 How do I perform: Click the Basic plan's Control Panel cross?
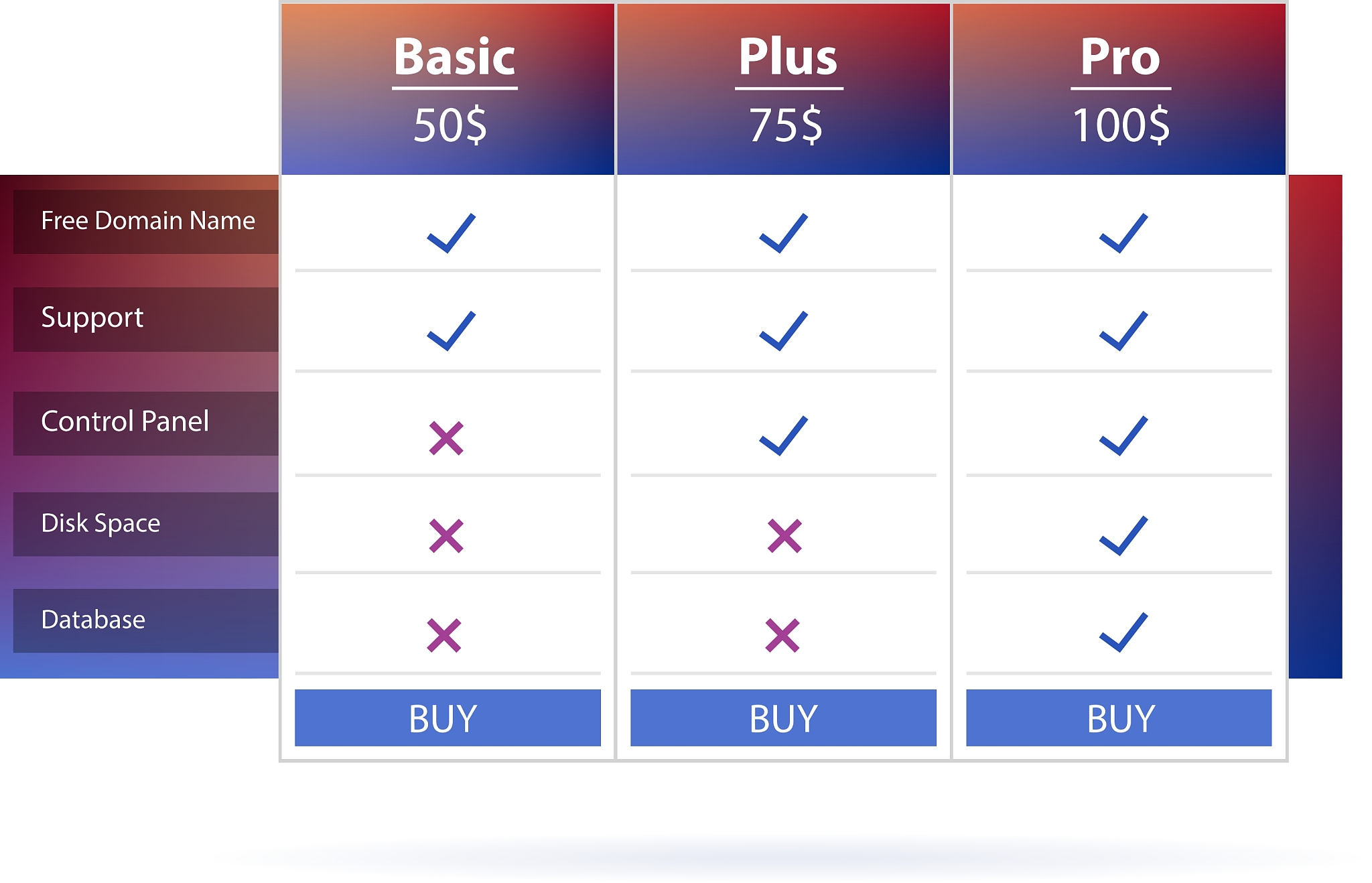tap(446, 438)
